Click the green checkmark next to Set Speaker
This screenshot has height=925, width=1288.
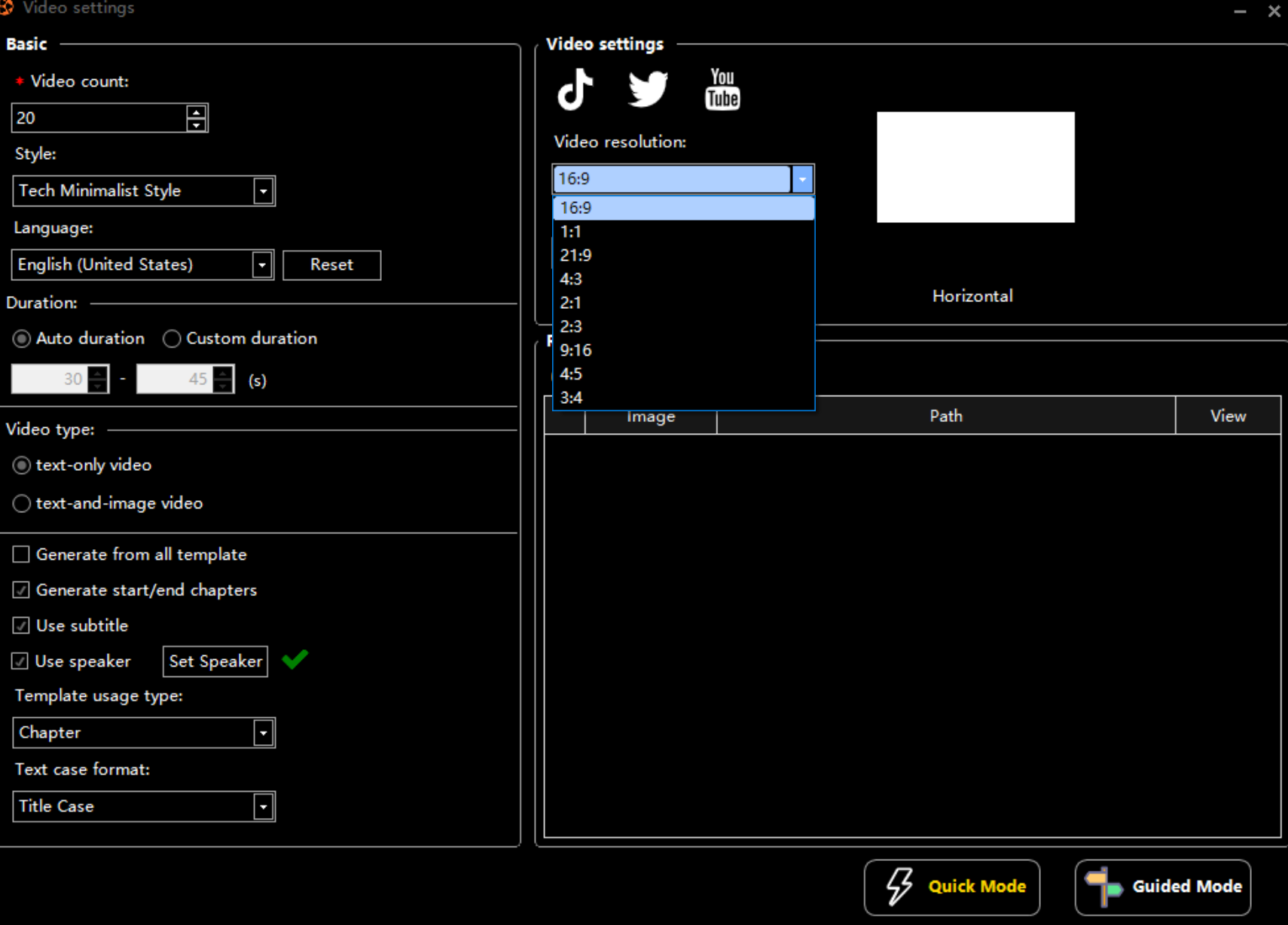[295, 660]
